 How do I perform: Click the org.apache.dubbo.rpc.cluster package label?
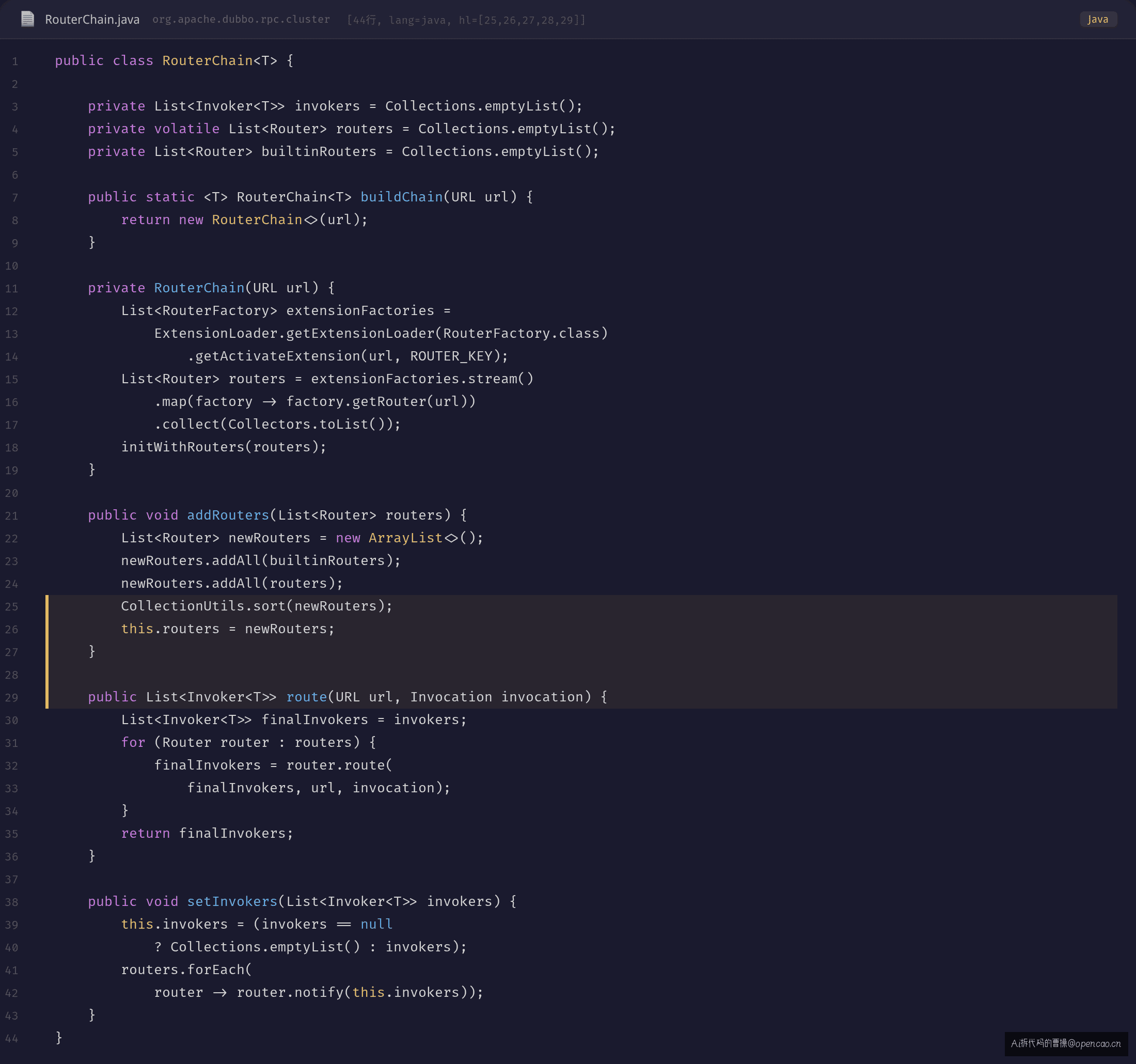[x=241, y=20]
